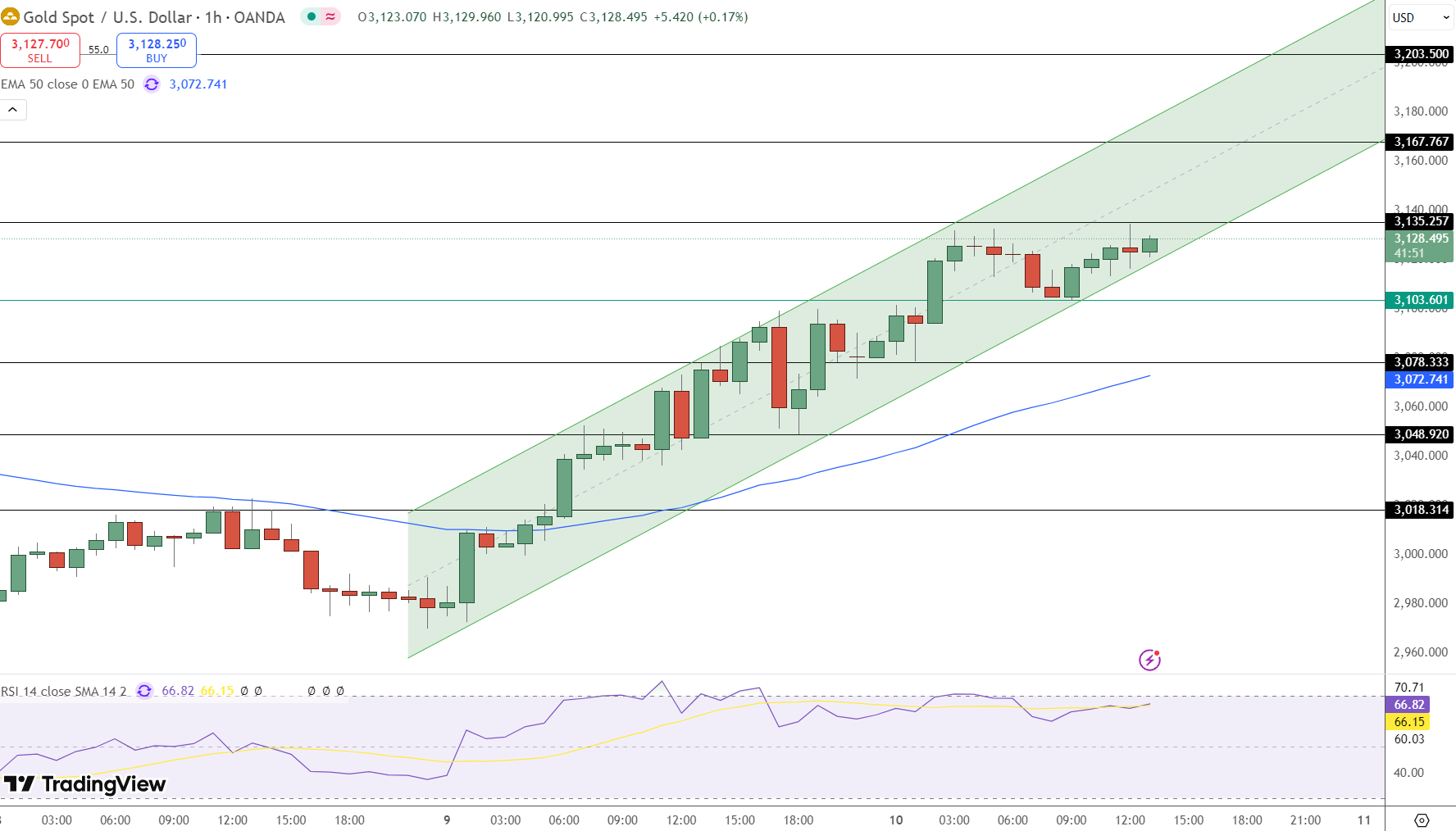Click the OHLC change value +5.420 (+0.17%)
The width and height of the screenshot is (1456, 831).
click(x=701, y=17)
